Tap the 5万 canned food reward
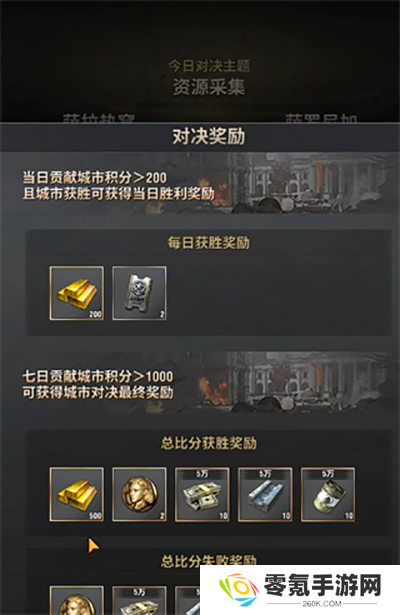This screenshot has height=615, width=400. 328,494
